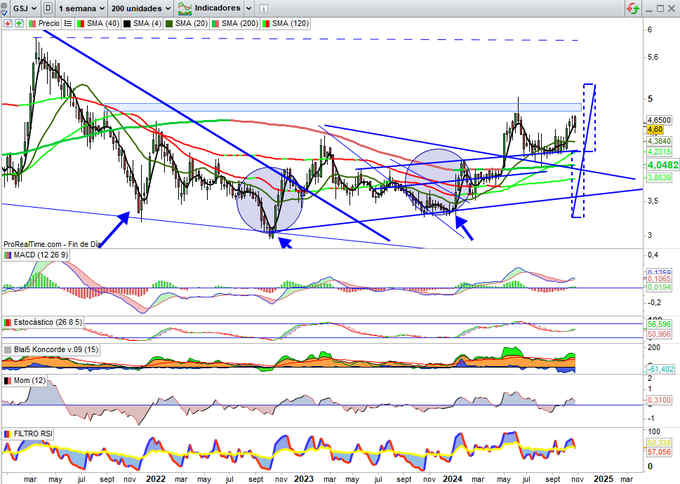Click the 2023 year label on the time axis

pos(304,479)
